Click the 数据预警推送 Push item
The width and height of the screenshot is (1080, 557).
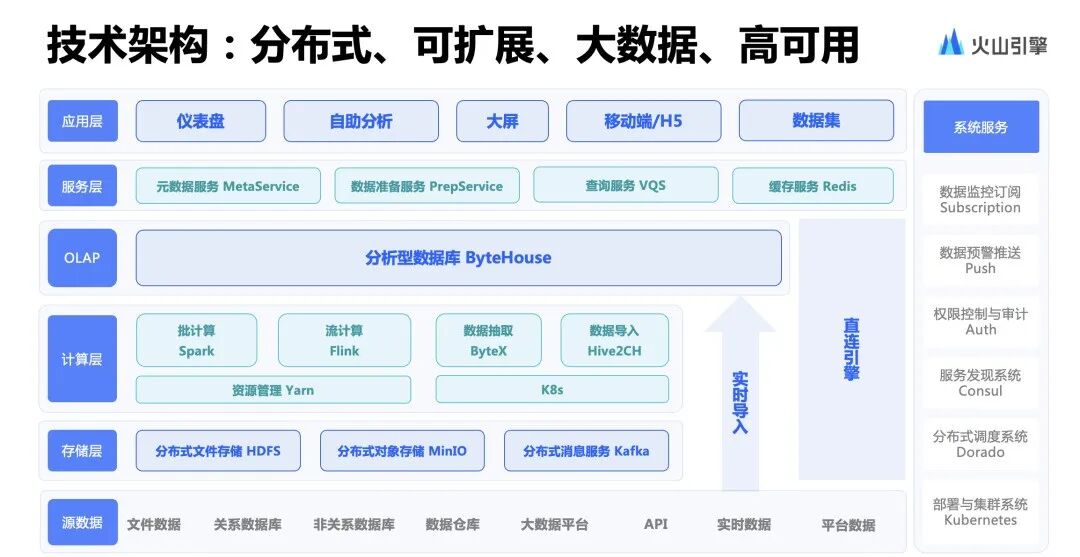[x=980, y=260]
